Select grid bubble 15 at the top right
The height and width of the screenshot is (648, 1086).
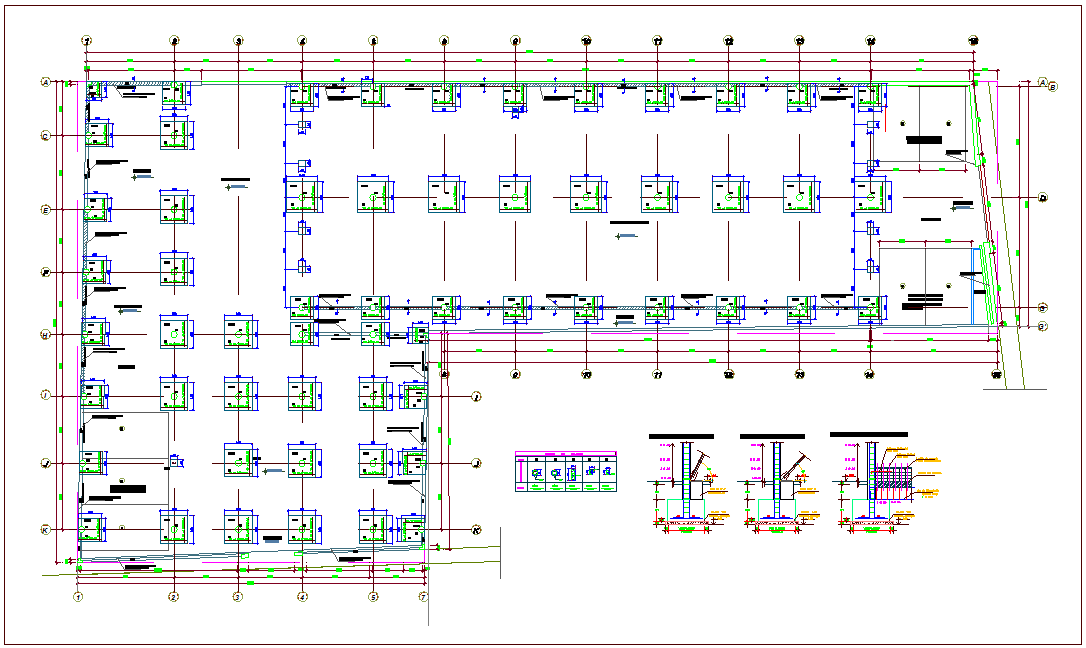(x=972, y=41)
